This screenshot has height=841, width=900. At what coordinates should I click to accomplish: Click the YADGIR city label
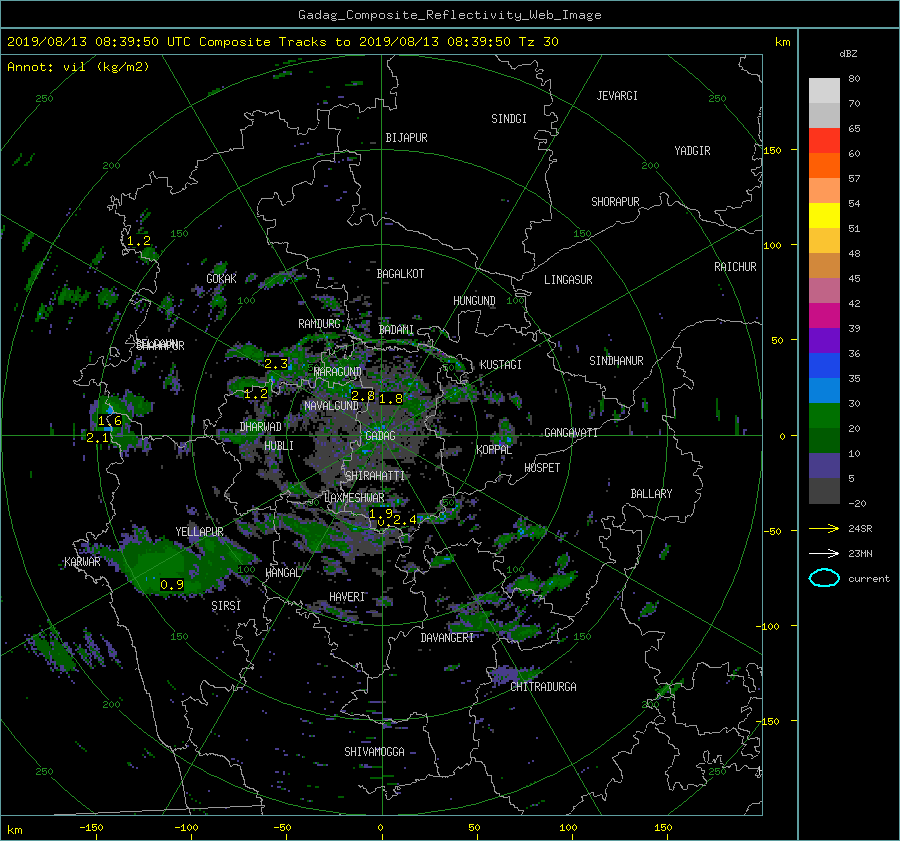(692, 151)
